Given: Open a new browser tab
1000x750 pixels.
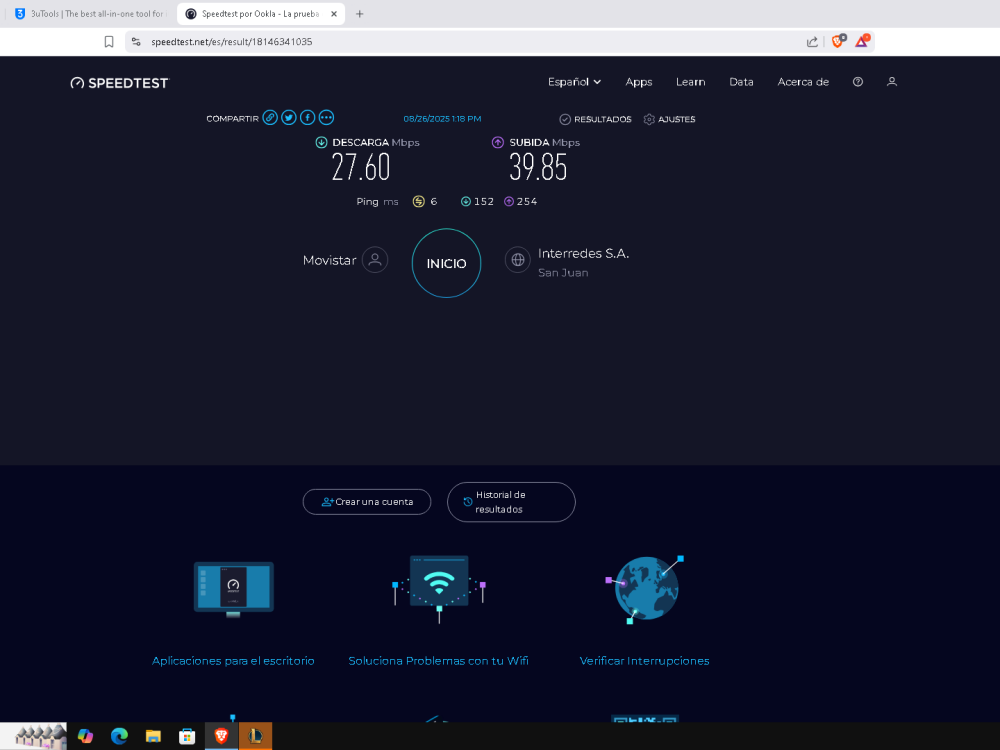Looking at the screenshot, I should (x=360, y=13).
